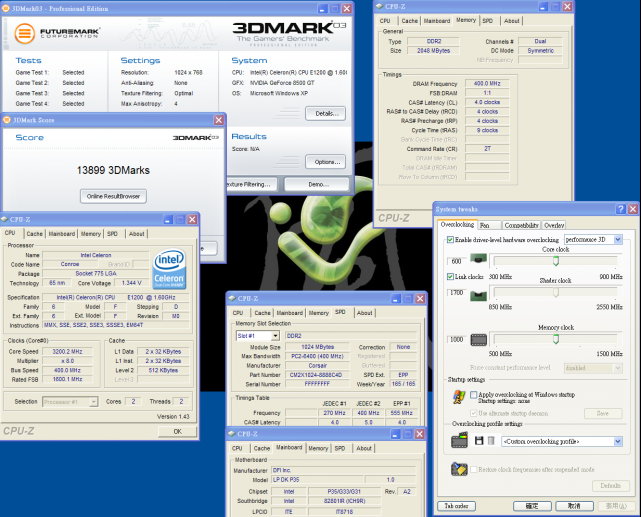Screen dimensions: 641x517
Task: Click the 確定 confirm button
Action: coord(532,506)
